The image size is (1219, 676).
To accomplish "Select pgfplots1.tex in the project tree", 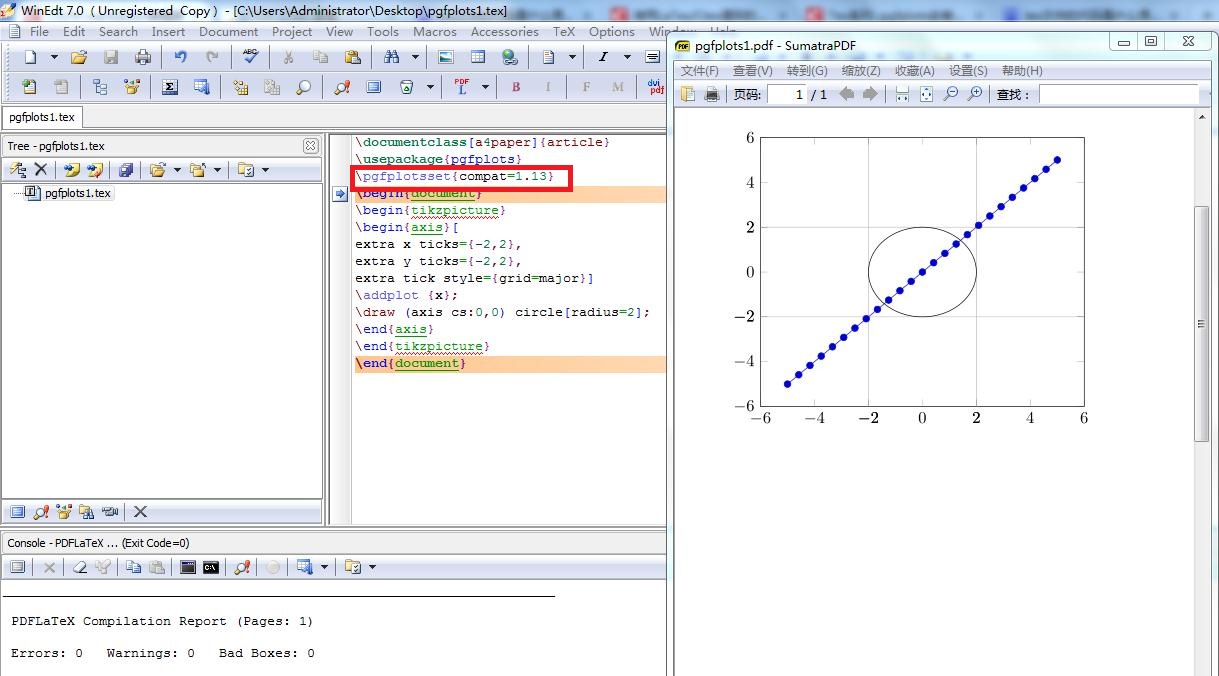I will pyautogui.click(x=77, y=193).
